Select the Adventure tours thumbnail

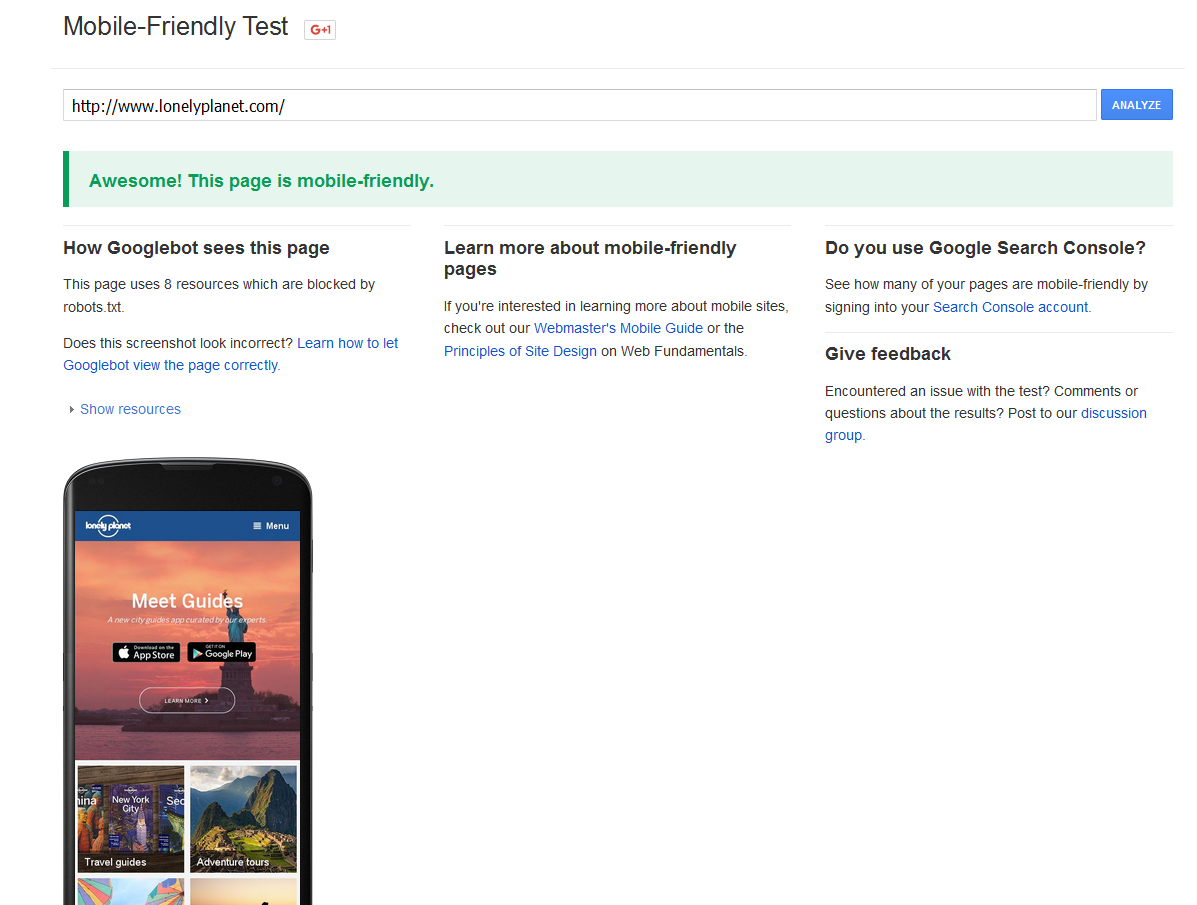(x=244, y=819)
